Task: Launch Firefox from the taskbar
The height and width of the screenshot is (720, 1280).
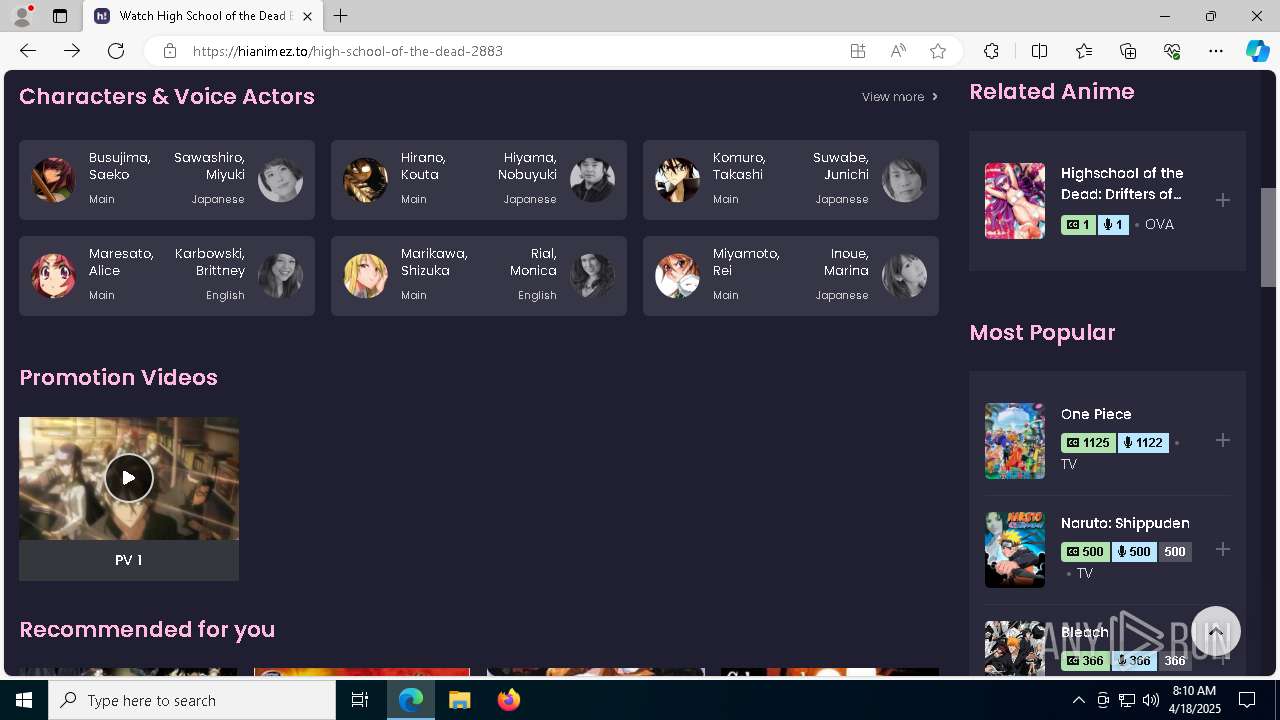Action: [x=508, y=700]
